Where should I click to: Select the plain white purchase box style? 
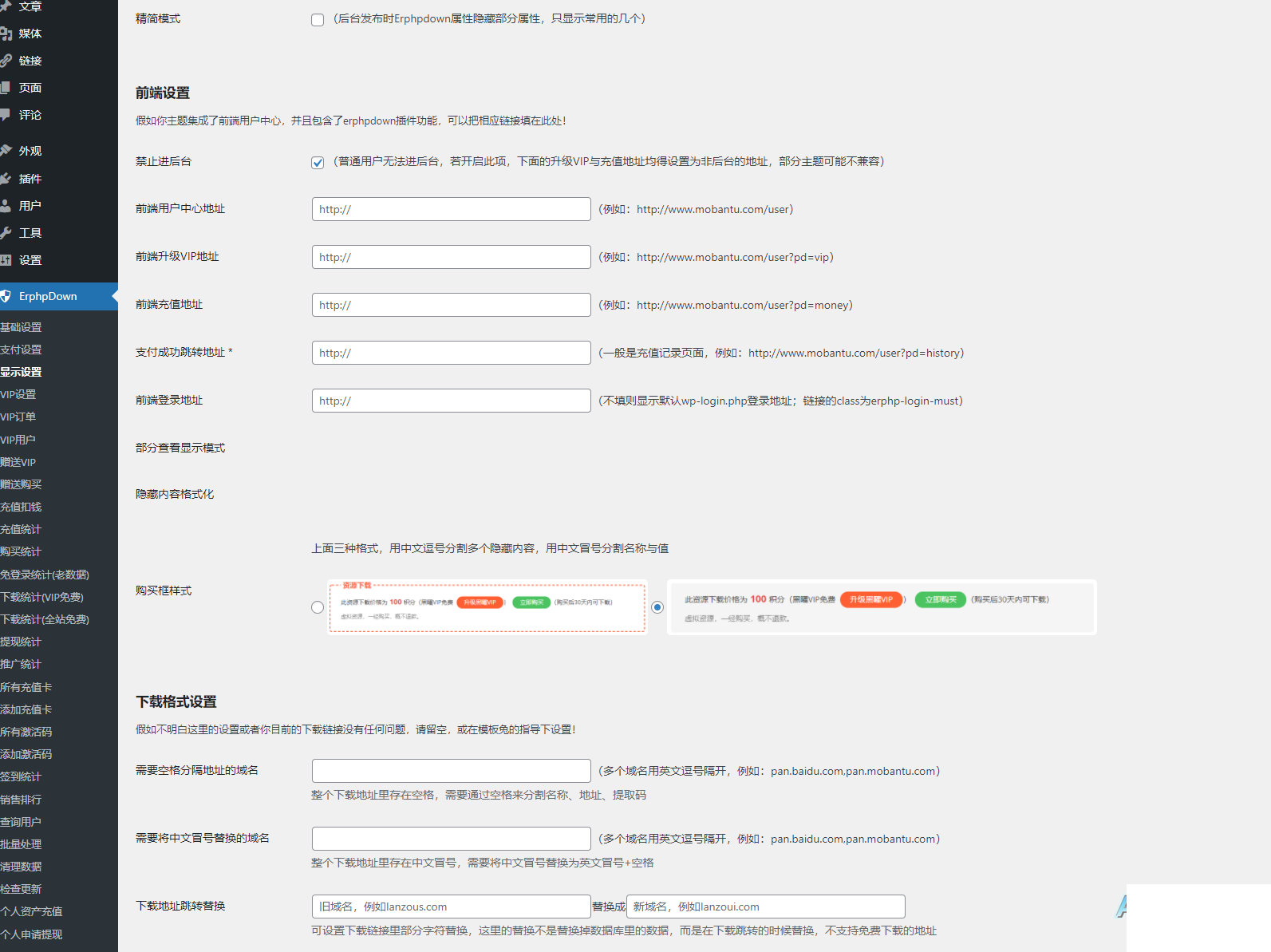[x=657, y=607]
